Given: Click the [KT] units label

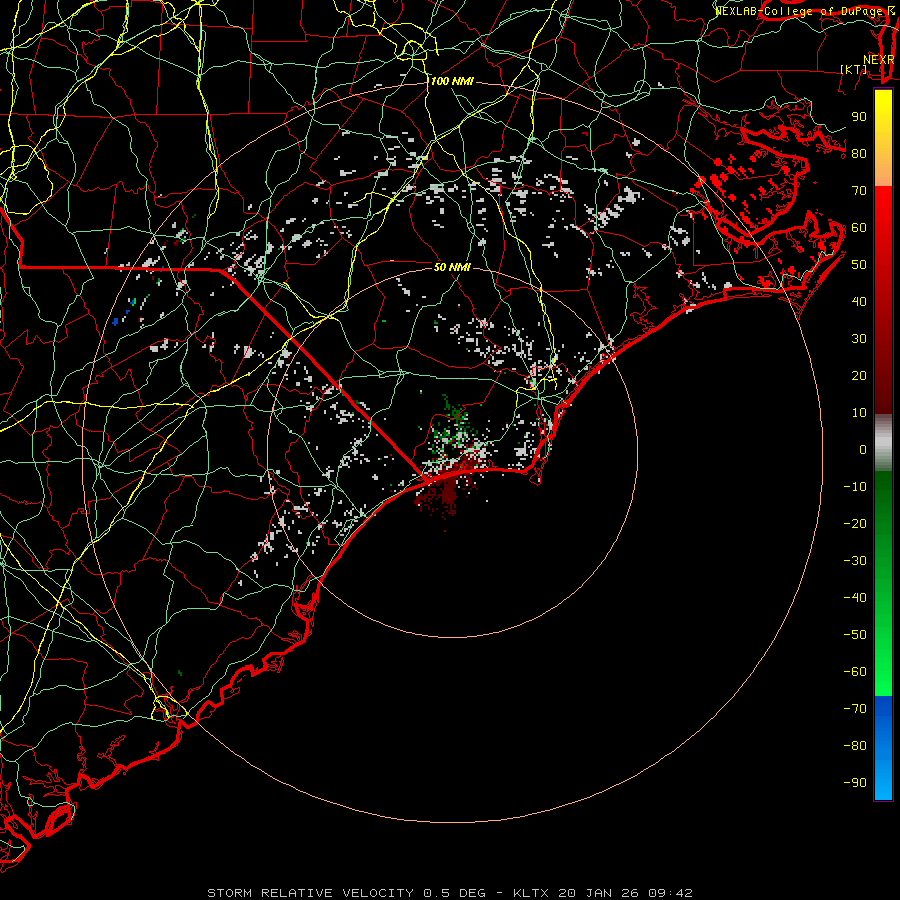Looking at the screenshot, I should pos(854,69).
